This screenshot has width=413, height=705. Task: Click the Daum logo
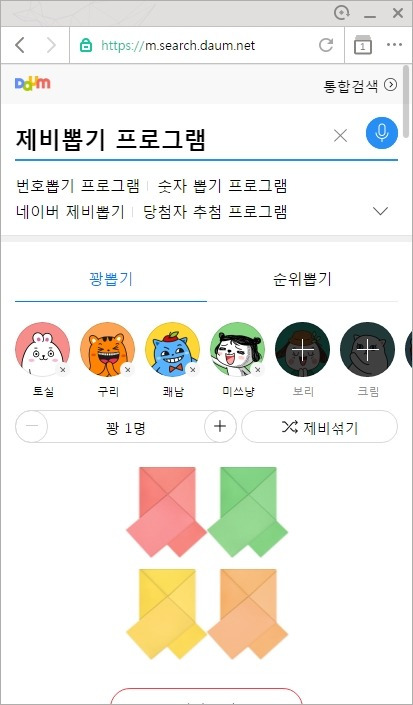pos(32,84)
